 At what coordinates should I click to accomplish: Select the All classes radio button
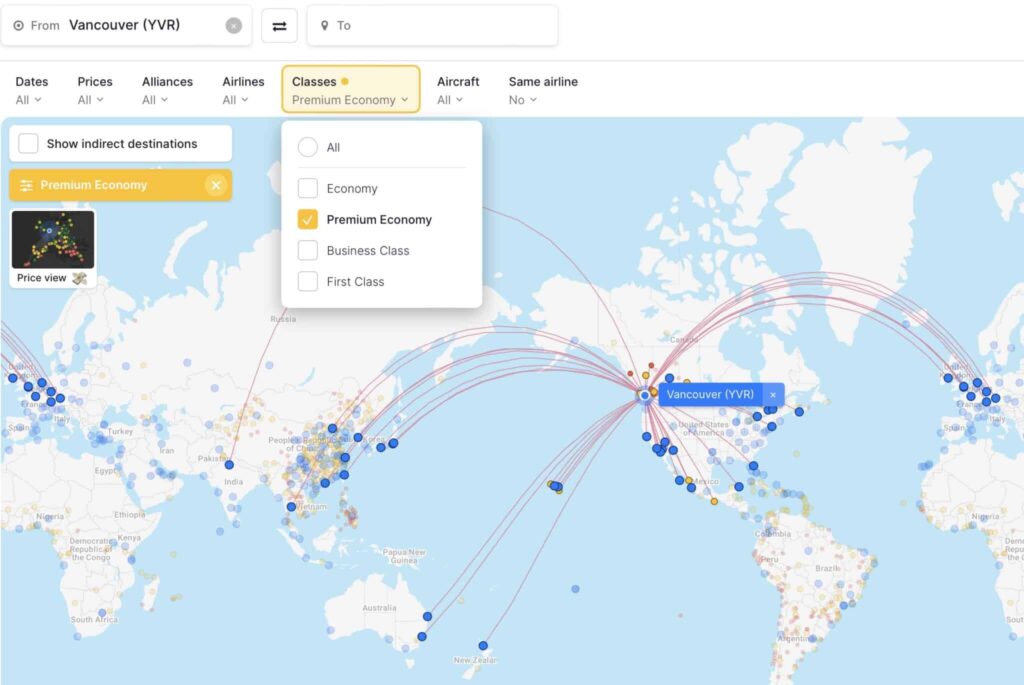(308, 146)
